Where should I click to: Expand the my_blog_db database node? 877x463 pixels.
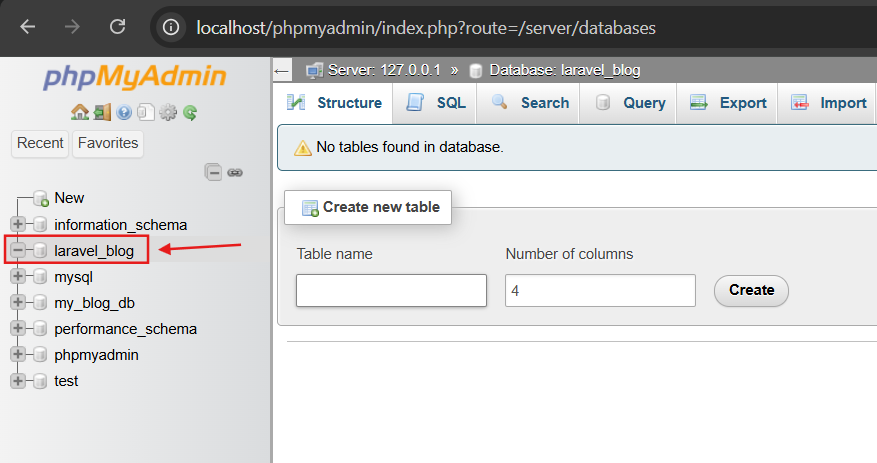[18, 303]
